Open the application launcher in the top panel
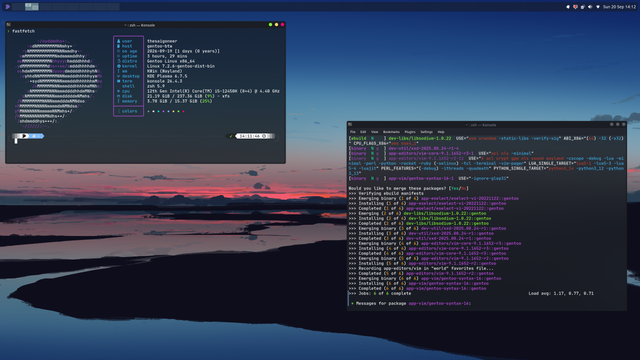 click(7, 7)
